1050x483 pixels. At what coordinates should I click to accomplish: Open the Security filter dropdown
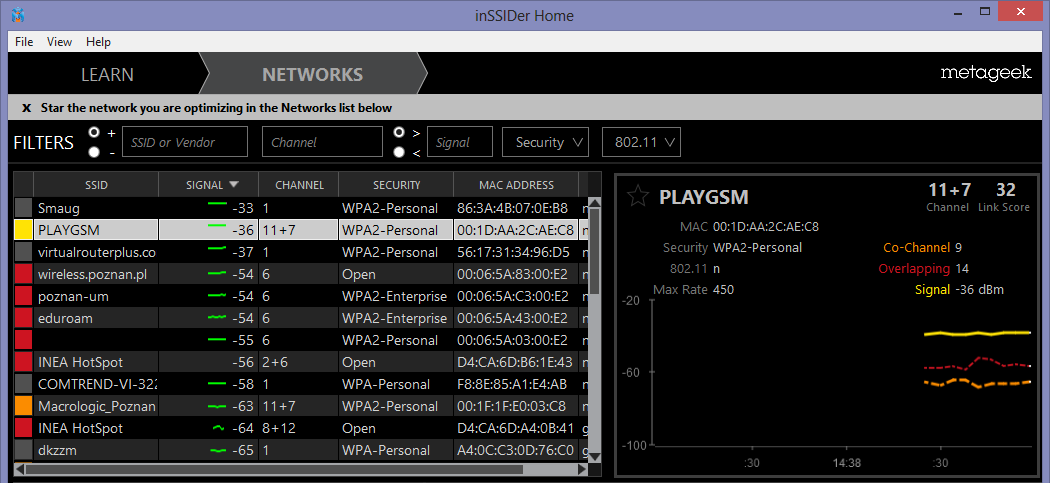(x=545, y=142)
